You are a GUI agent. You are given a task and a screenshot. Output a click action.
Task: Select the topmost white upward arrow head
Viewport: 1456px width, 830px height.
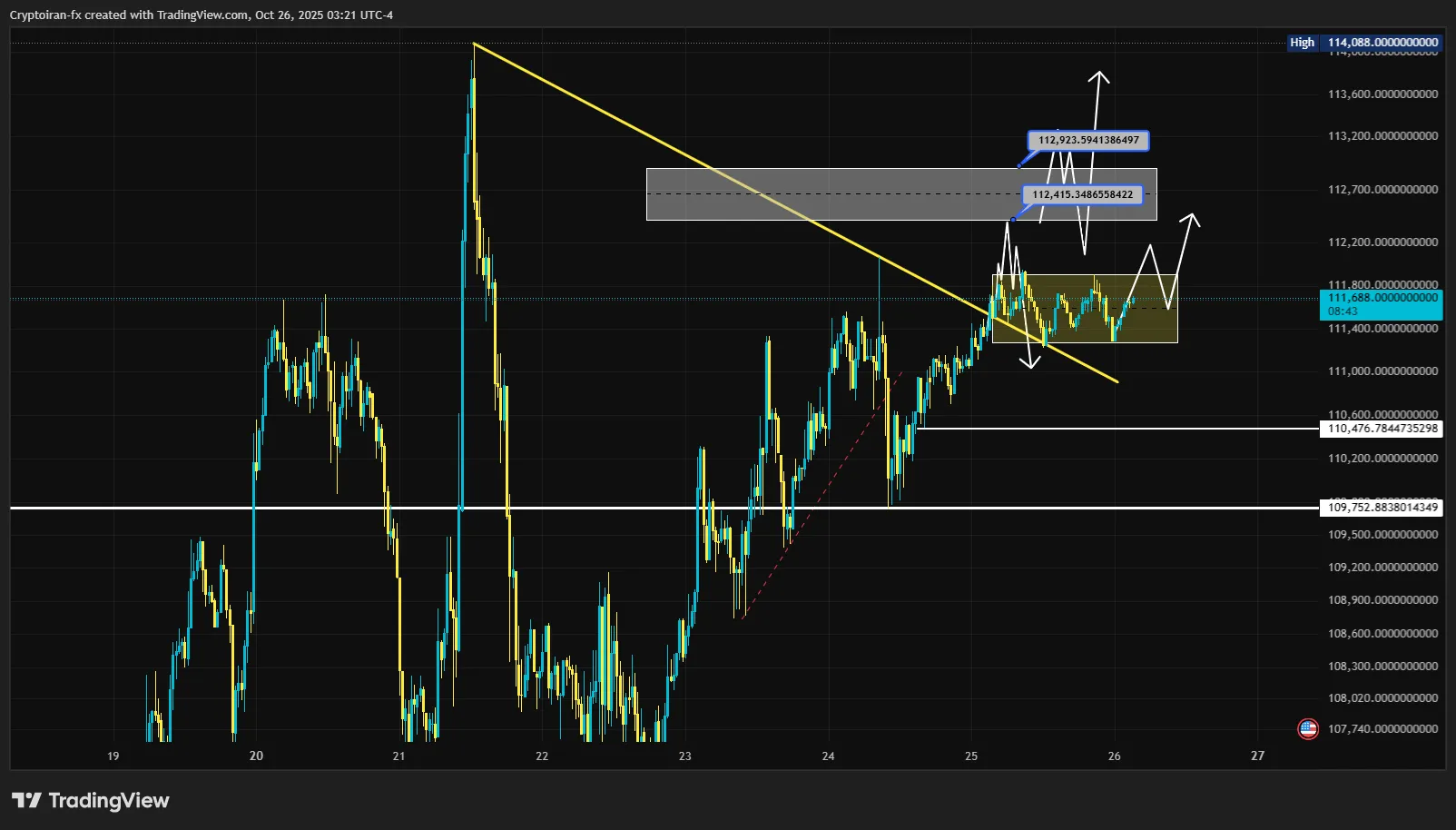pyautogui.click(x=1099, y=76)
